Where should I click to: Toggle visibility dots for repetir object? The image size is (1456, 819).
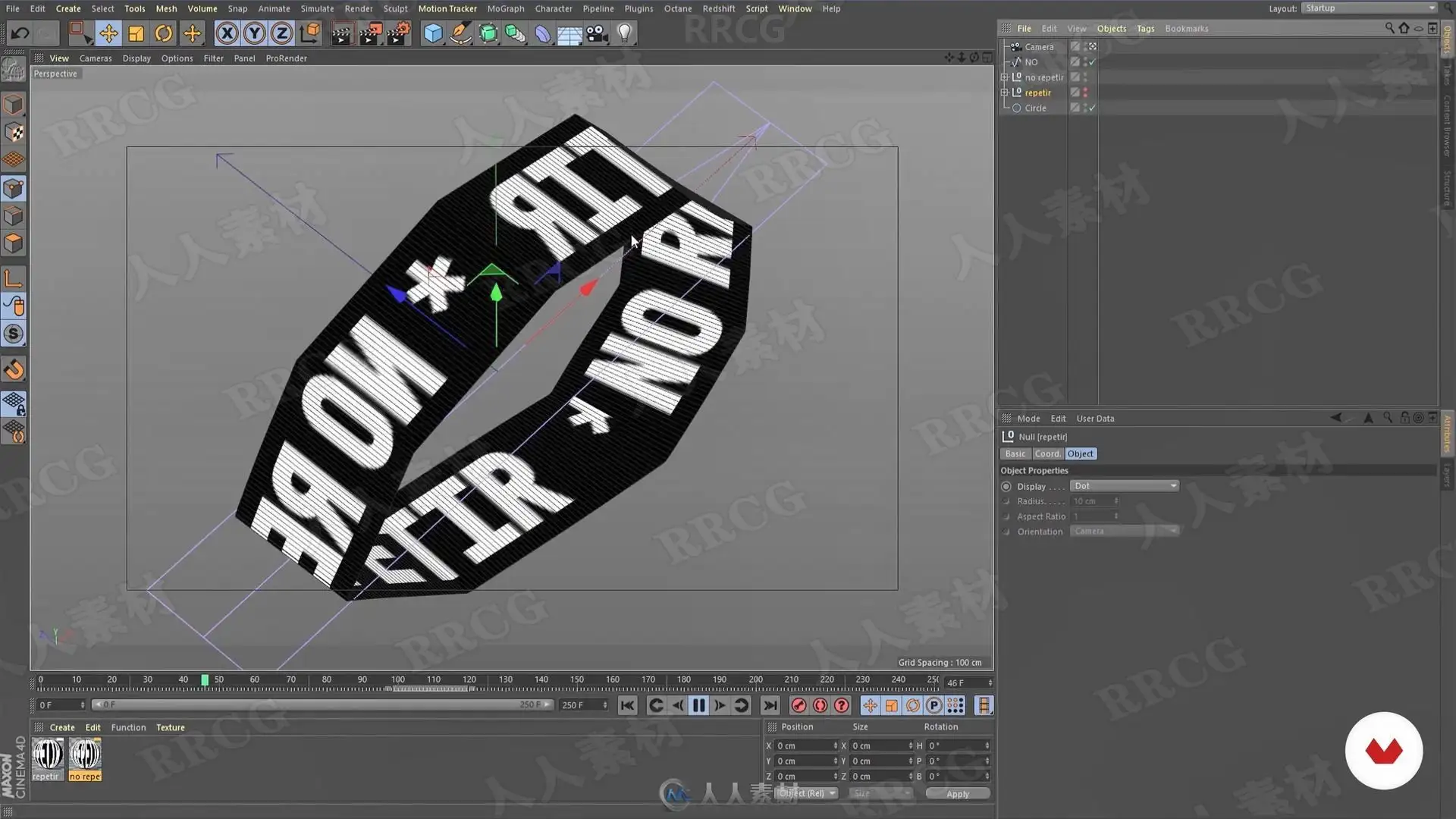pyautogui.click(x=1085, y=93)
